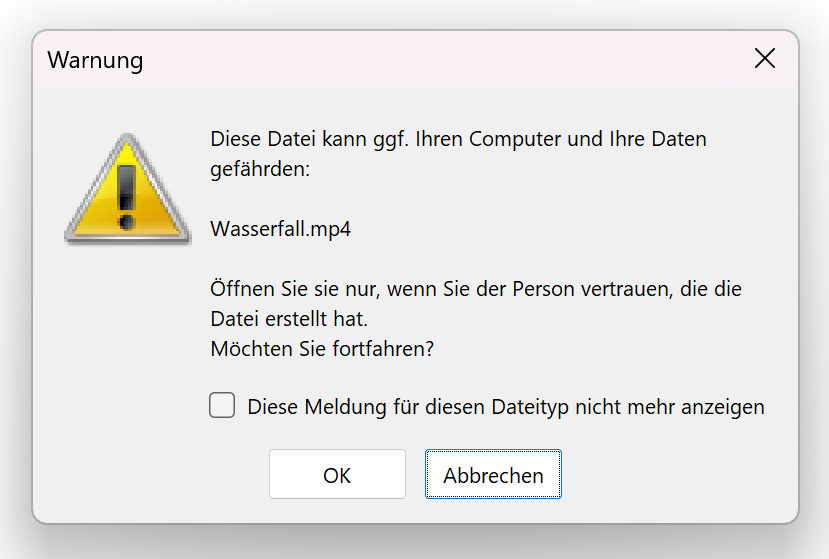The height and width of the screenshot is (559, 829).
Task: Click the checkbox label text about Dateityp
Action: (506, 407)
